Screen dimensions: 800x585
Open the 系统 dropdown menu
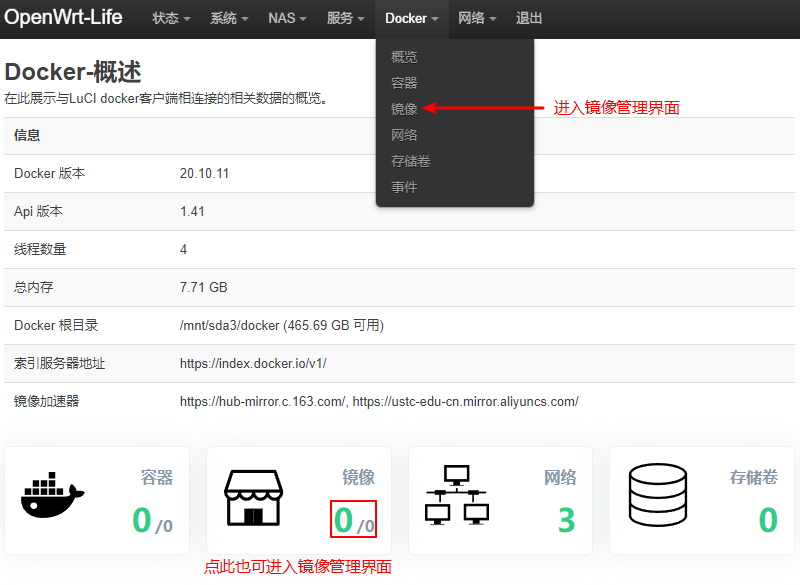(x=229, y=18)
